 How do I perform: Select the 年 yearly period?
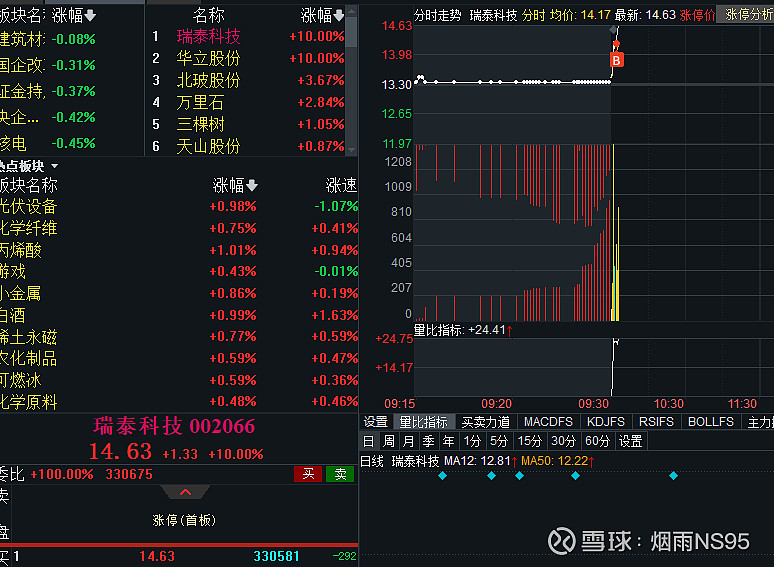448,441
